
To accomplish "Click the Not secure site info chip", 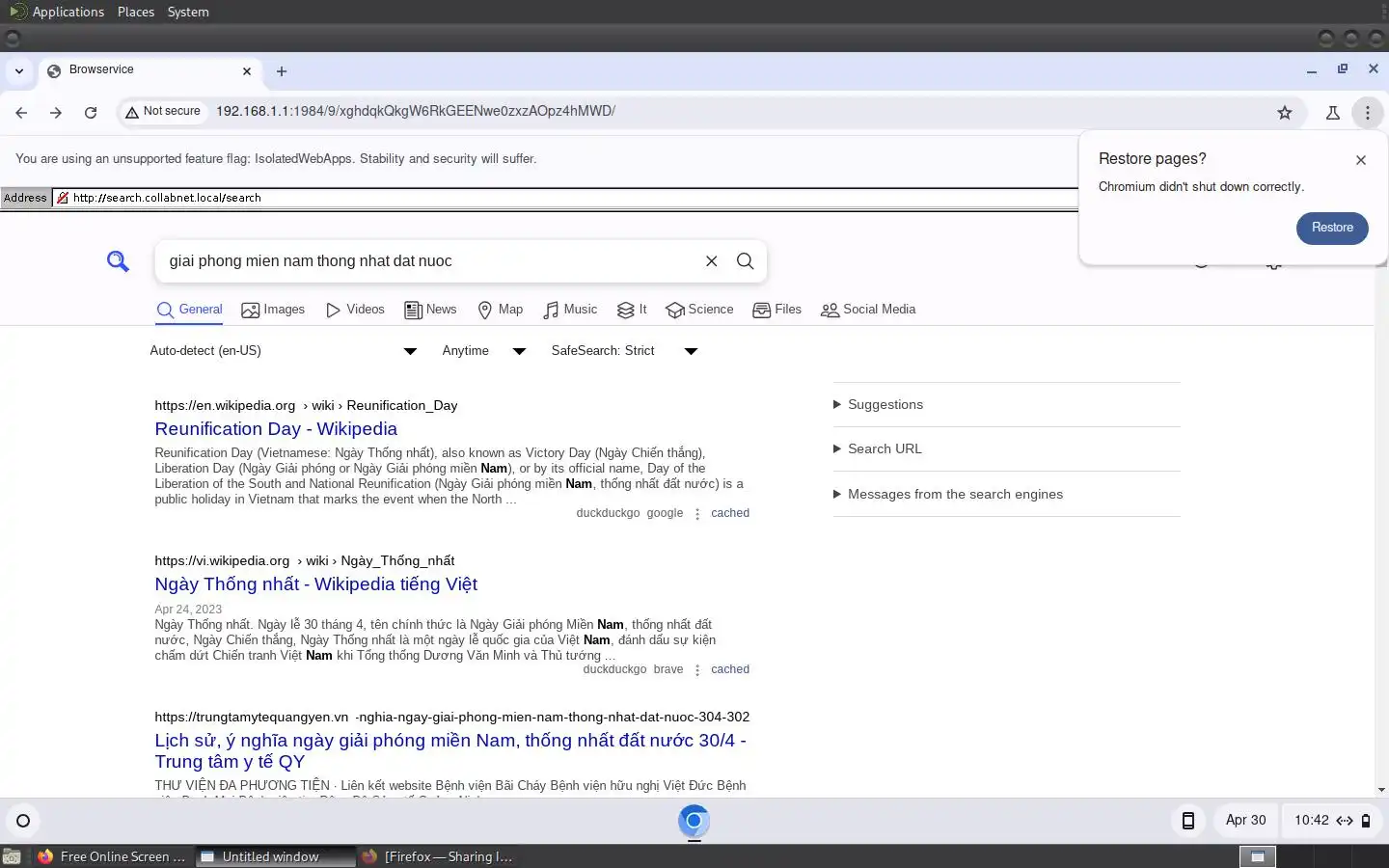I will (x=163, y=112).
